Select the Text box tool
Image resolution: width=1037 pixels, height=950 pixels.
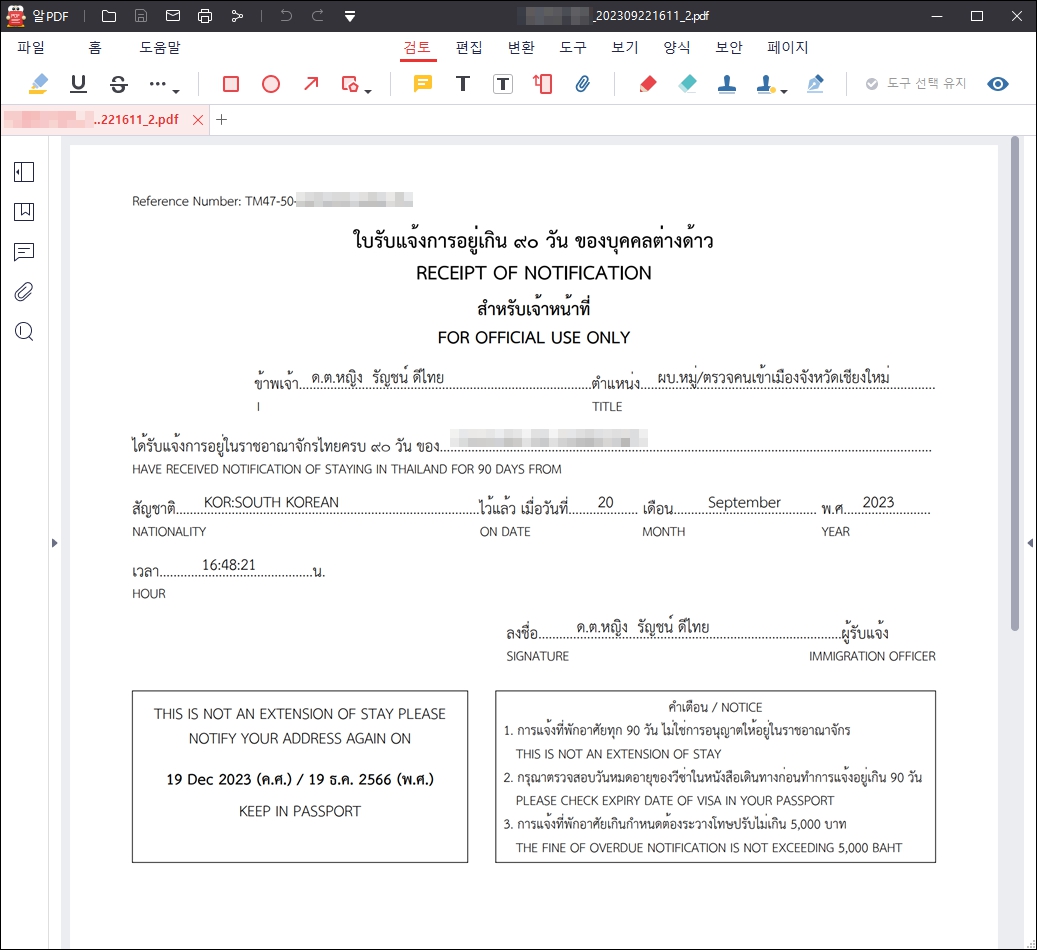(503, 84)
